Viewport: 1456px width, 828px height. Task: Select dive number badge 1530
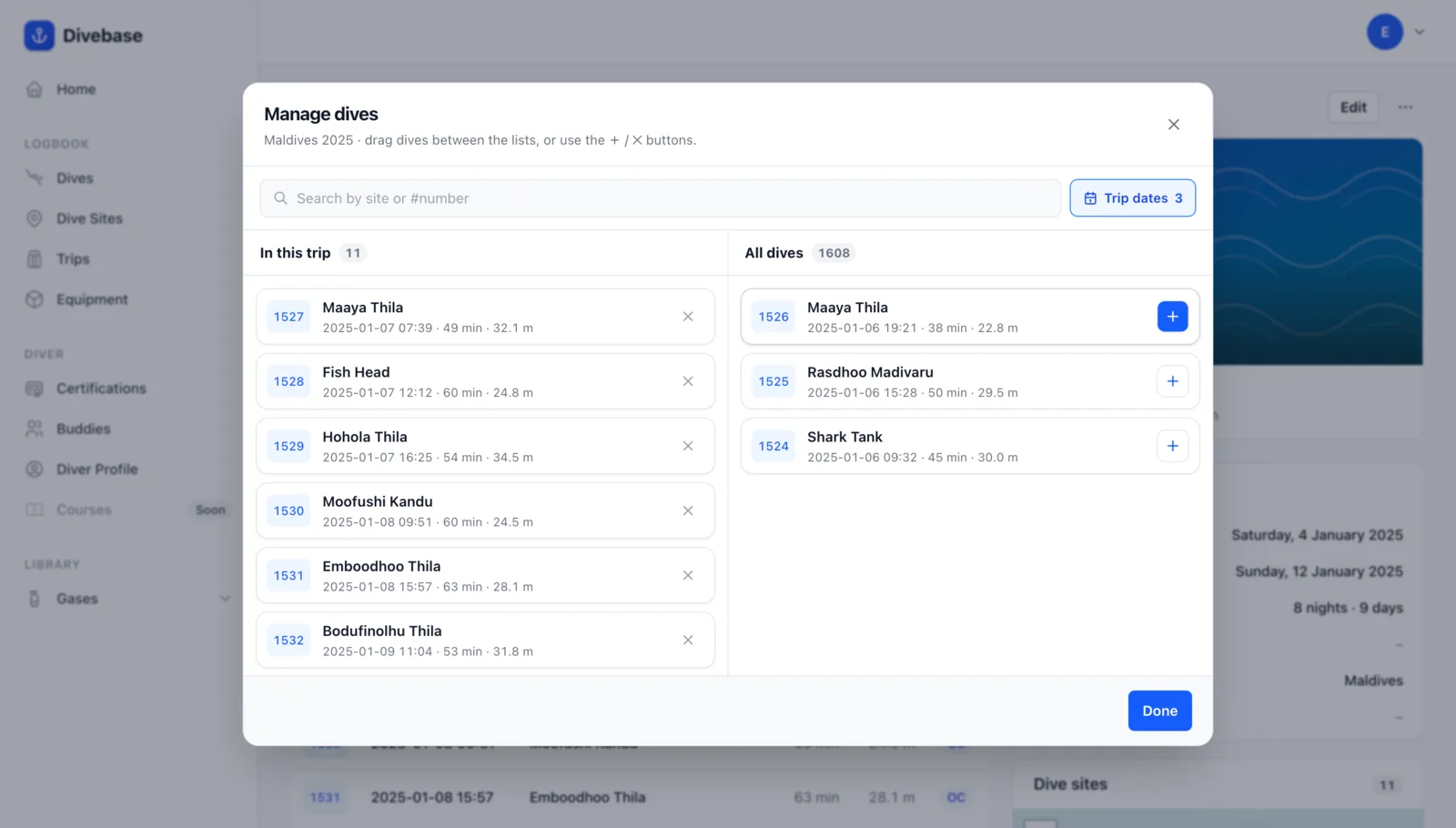click(288, 510)
